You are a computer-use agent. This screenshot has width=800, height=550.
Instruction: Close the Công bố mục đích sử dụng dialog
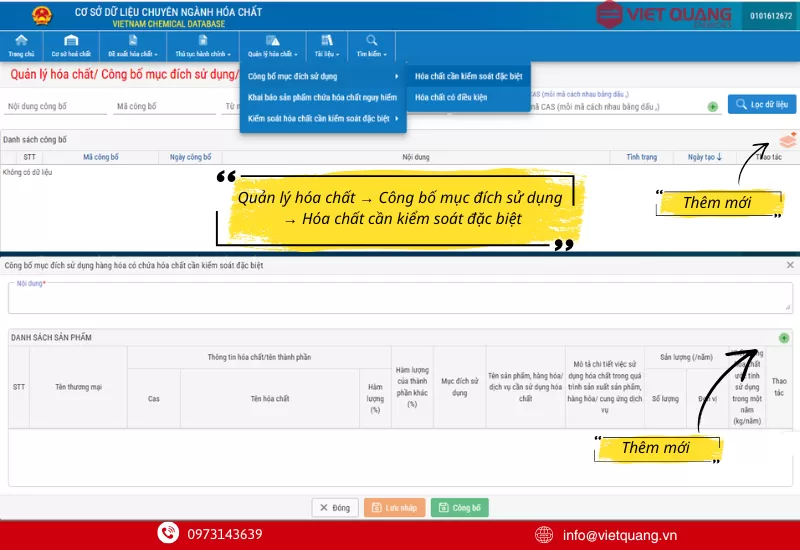(790, 265)
